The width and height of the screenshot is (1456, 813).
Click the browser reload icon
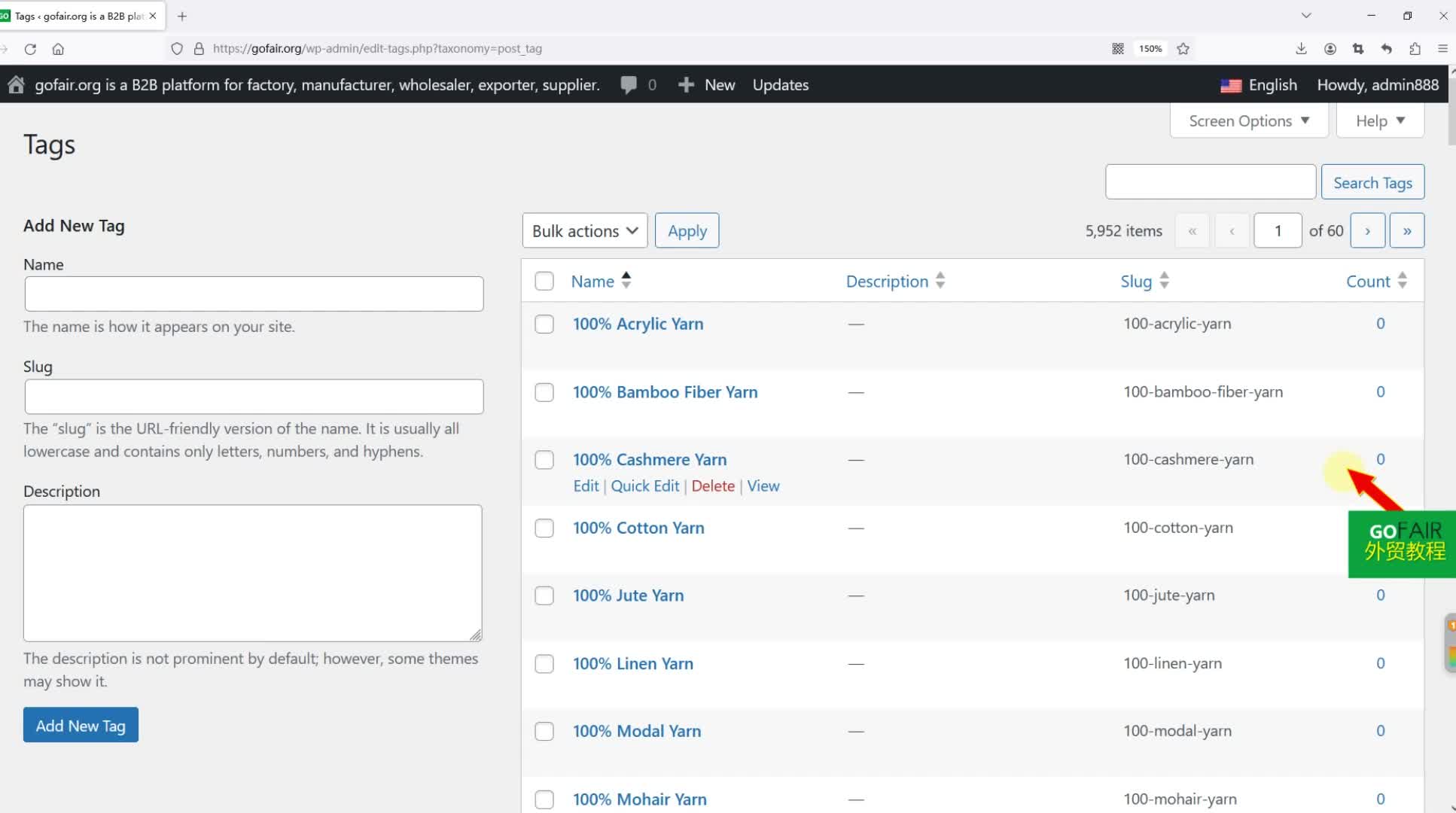click(x=30, y=49)
